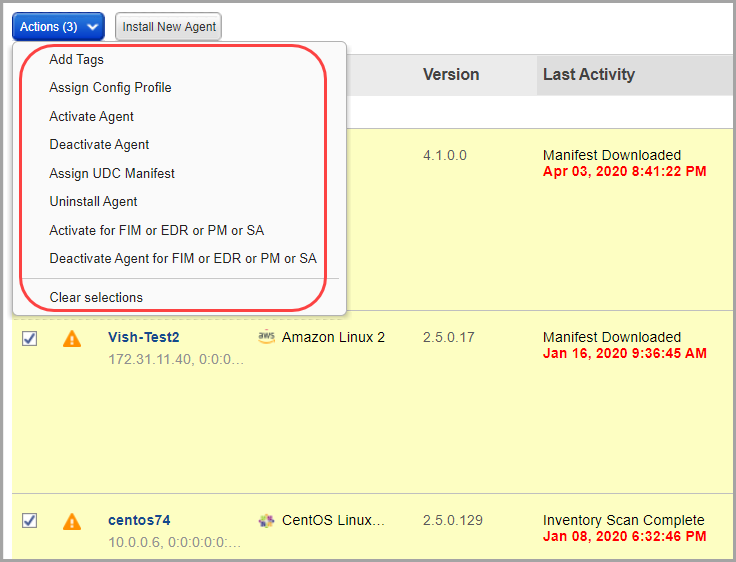Uncheck the centos74 row checkbox
The width and height of the screenshot is (736, 562).
30,520
